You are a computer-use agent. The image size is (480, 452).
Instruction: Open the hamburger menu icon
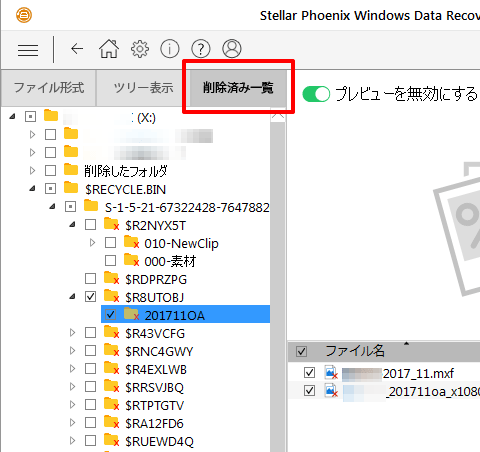(x=28, y=50)
